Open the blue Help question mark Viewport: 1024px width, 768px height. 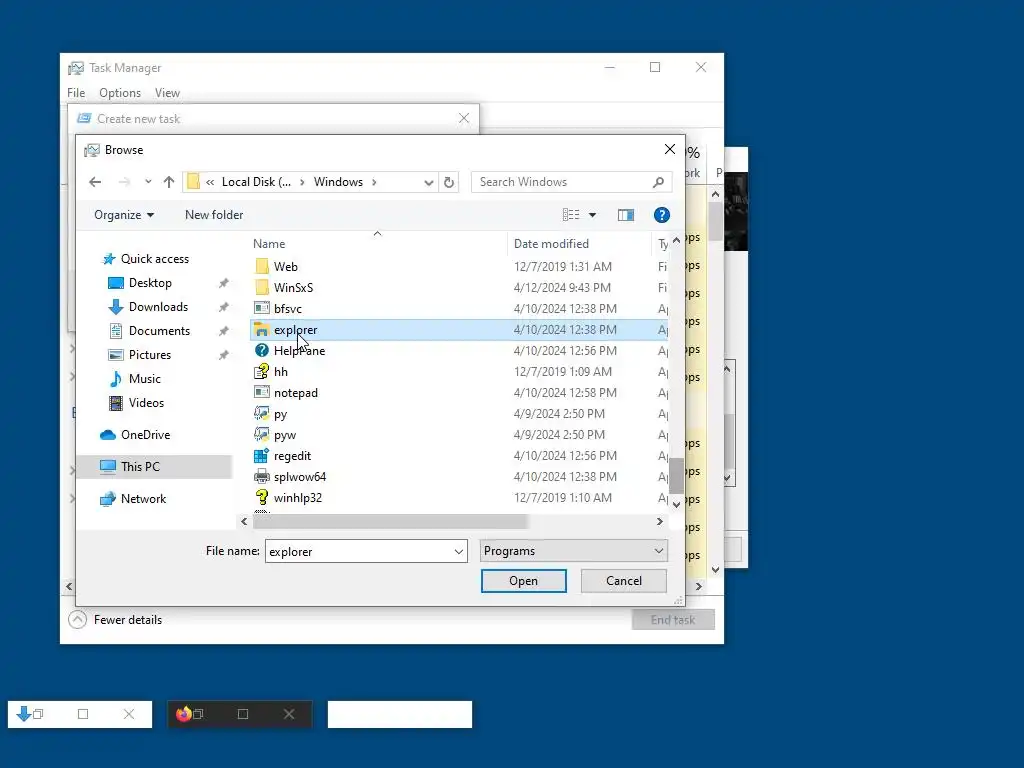(x=662, y=215)
